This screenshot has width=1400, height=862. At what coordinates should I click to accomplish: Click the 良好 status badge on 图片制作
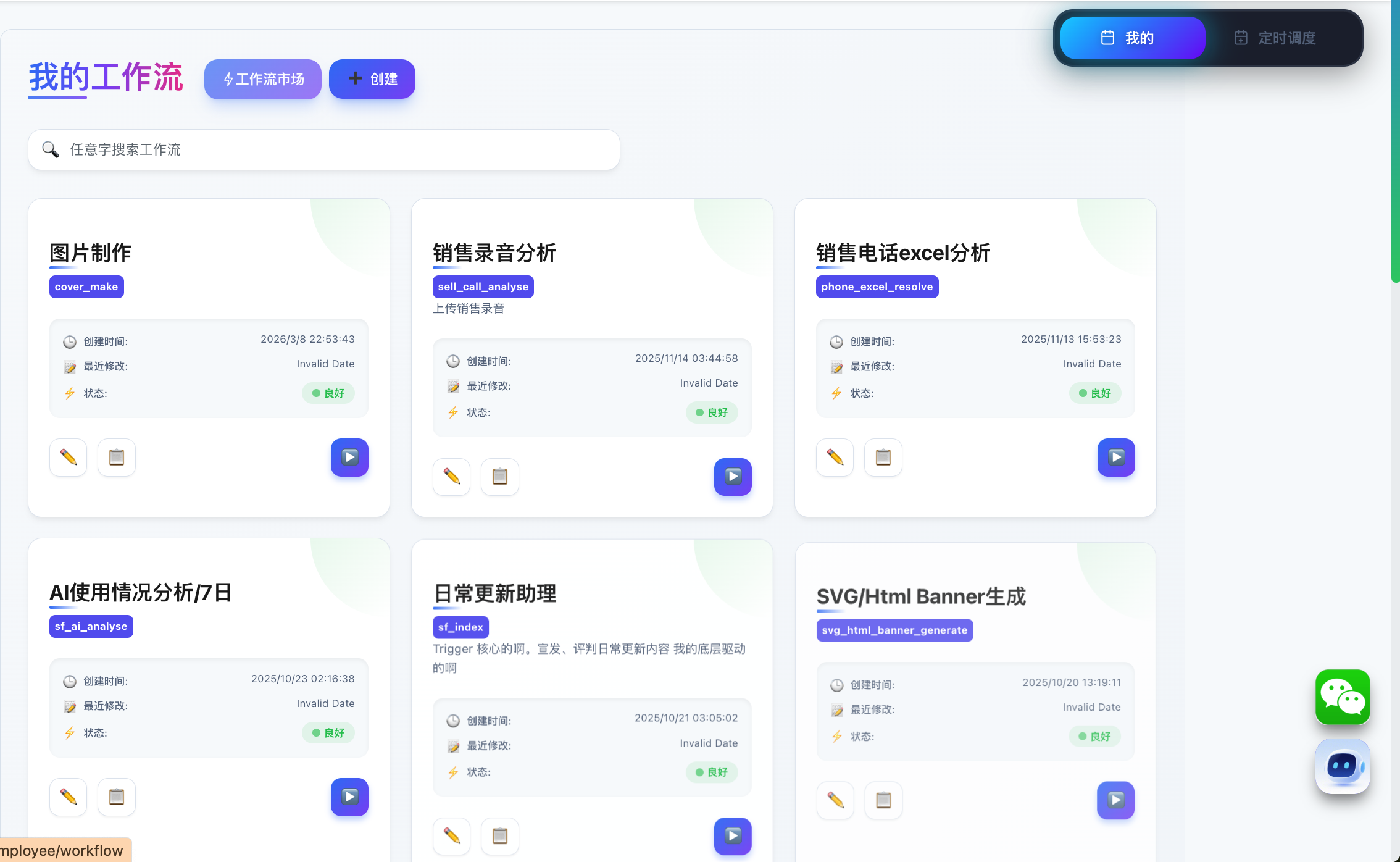pos(328,393)
